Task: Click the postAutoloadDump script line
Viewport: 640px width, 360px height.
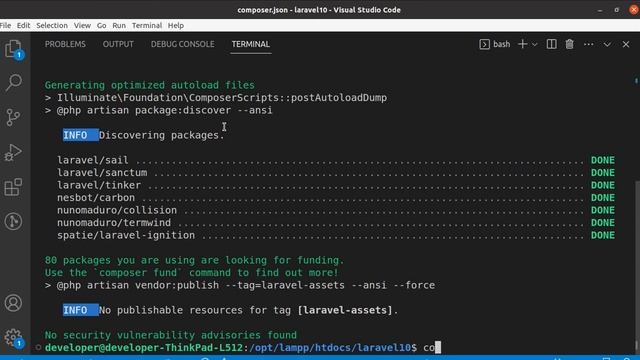Action: [216, 98]
